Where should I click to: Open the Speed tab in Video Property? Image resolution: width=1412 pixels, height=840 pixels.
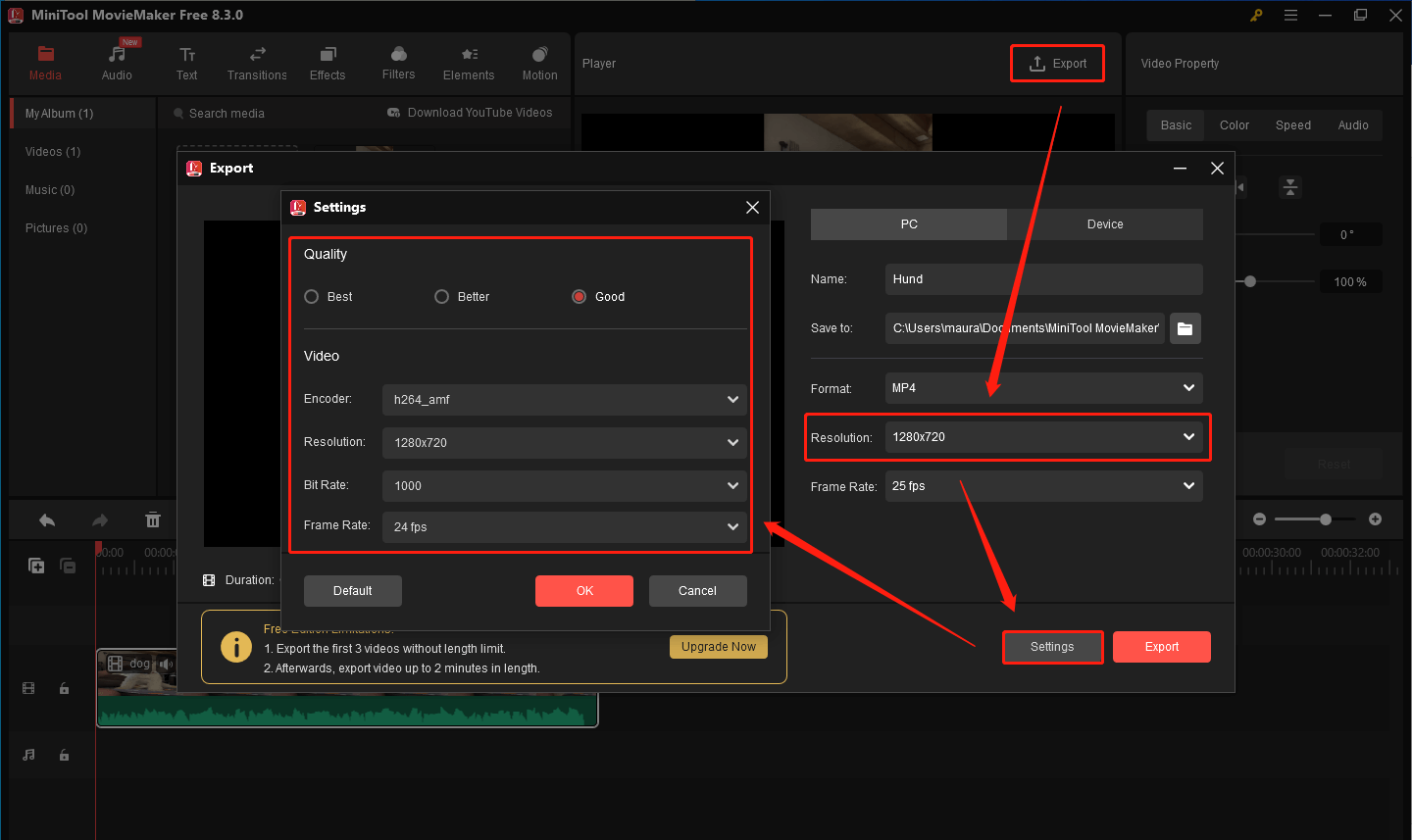tap(1293, 125)
